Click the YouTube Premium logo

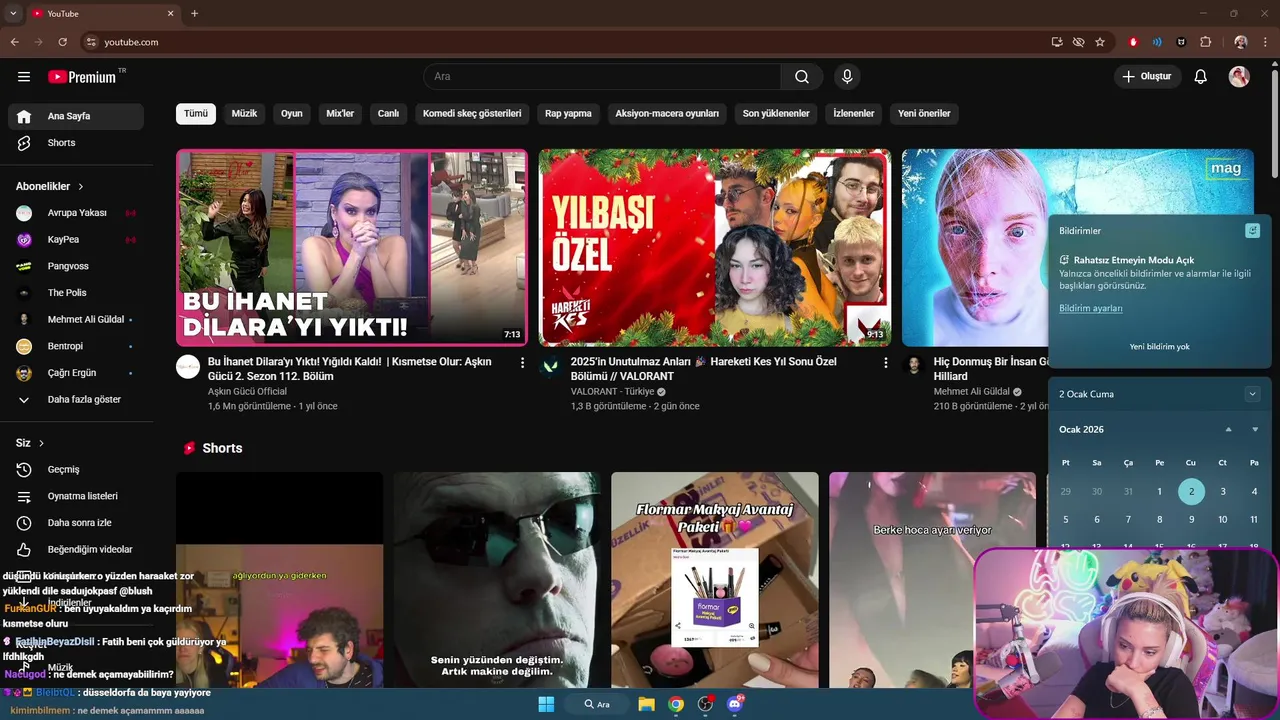(x=82, y=77)
